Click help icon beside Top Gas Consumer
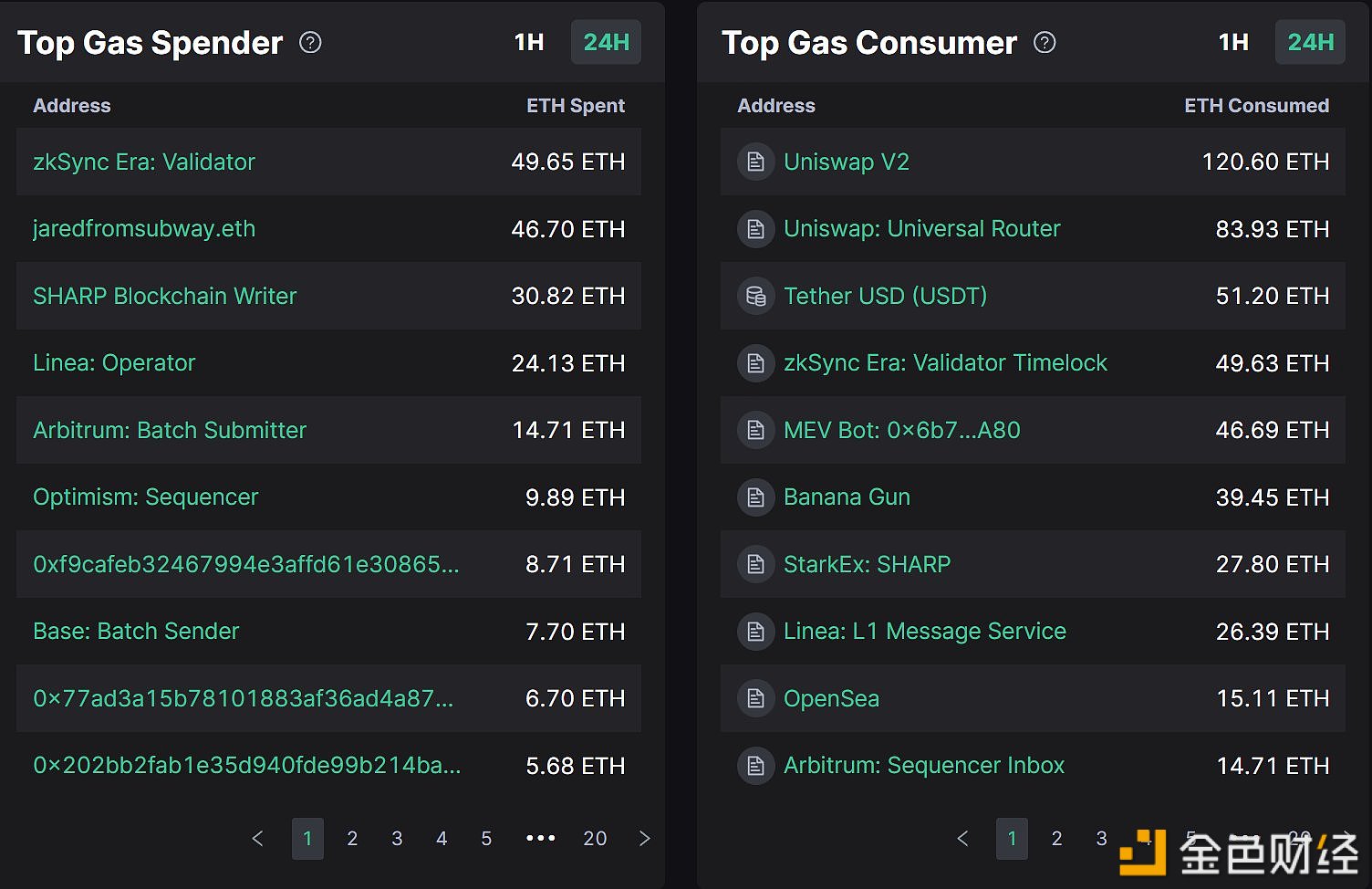 click(x=1045, y=43)
